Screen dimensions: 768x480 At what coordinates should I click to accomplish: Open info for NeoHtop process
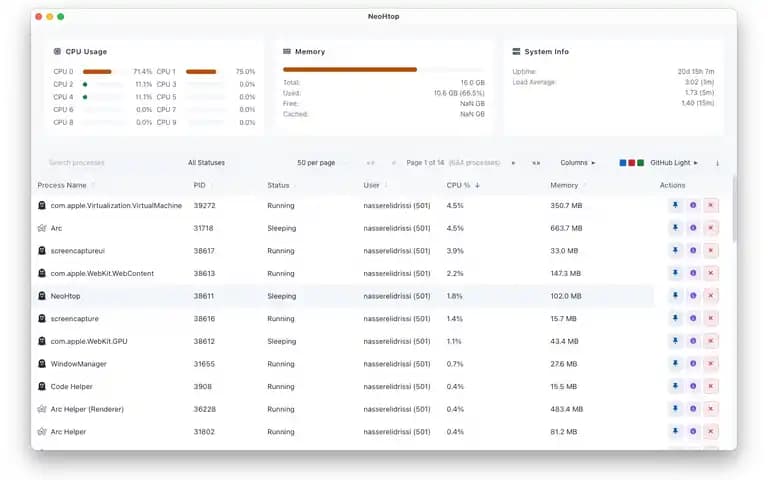pyautogui.click(x=693, y=295)
